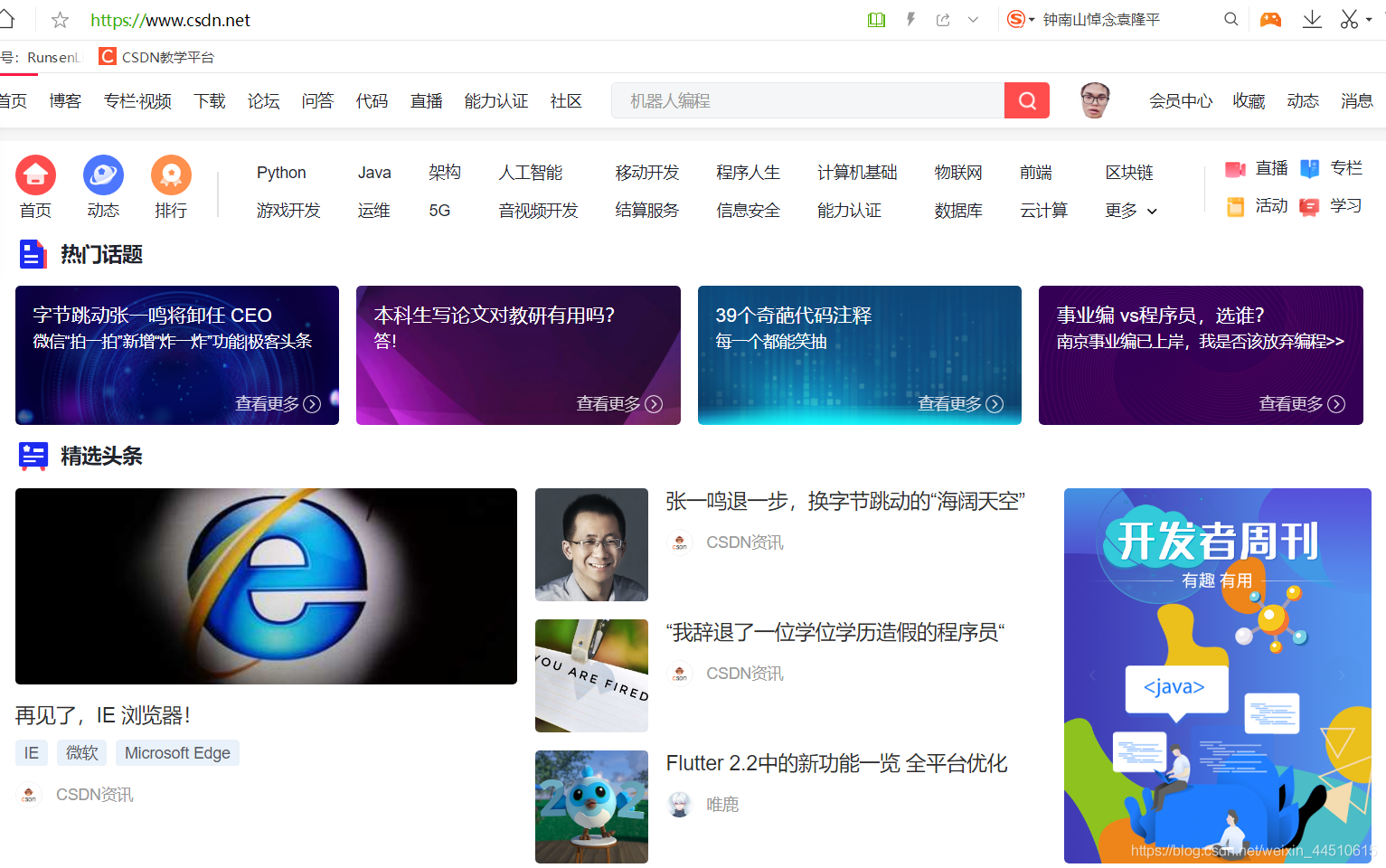
Task: Open the reading mode book icon
Action: tap(876, 20)
